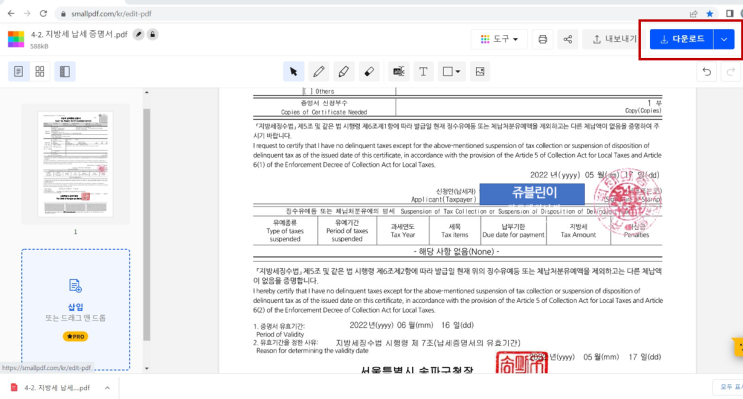Select the insert image tool
This screenshot has height=399, width=743.
480,72
